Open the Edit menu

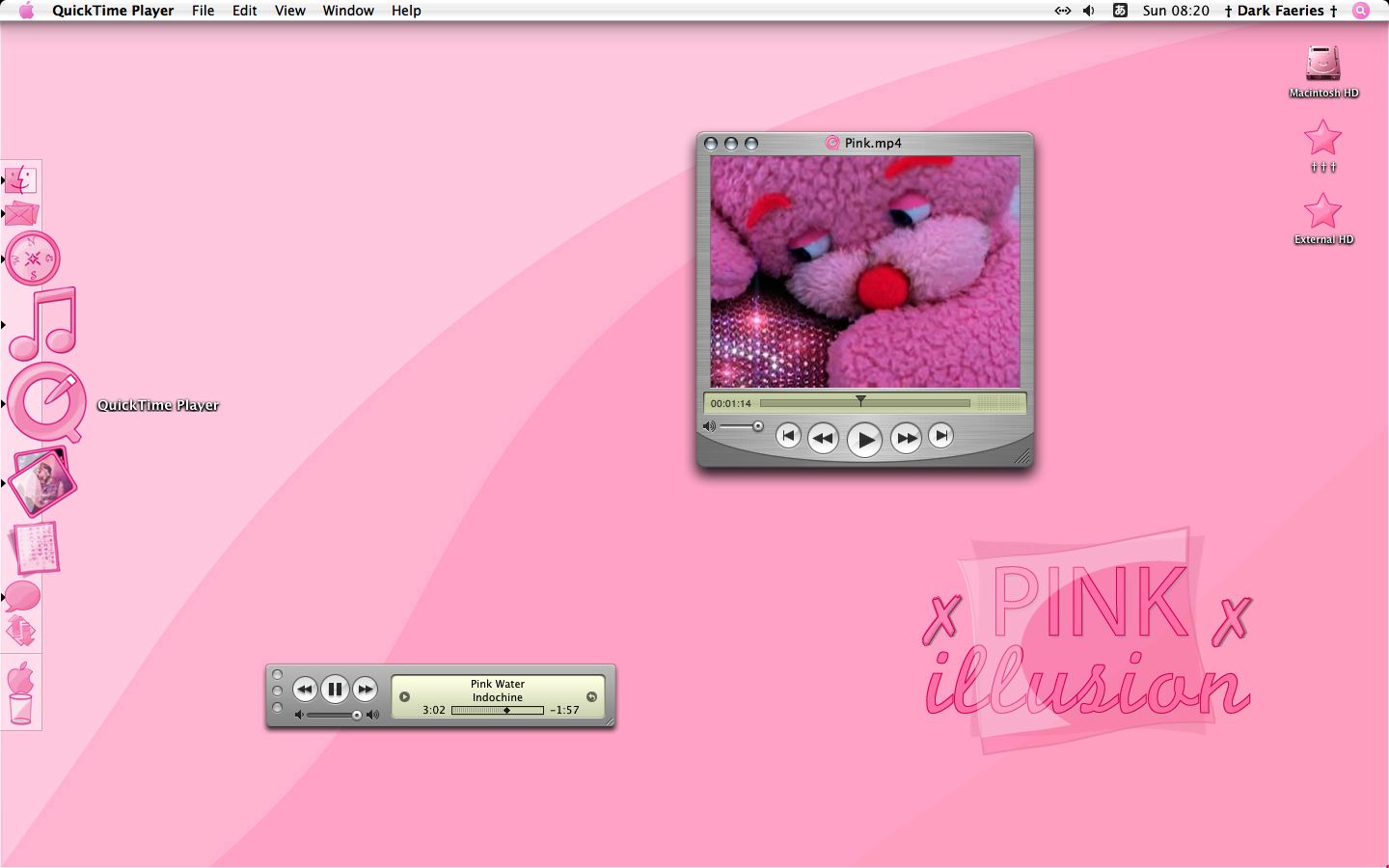tap(244, 11)
